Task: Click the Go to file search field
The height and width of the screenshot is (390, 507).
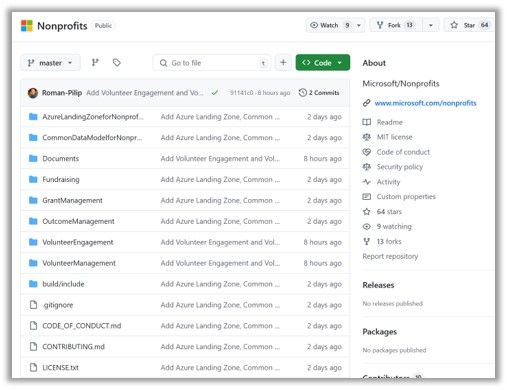Action: click(x=212, y=63)
